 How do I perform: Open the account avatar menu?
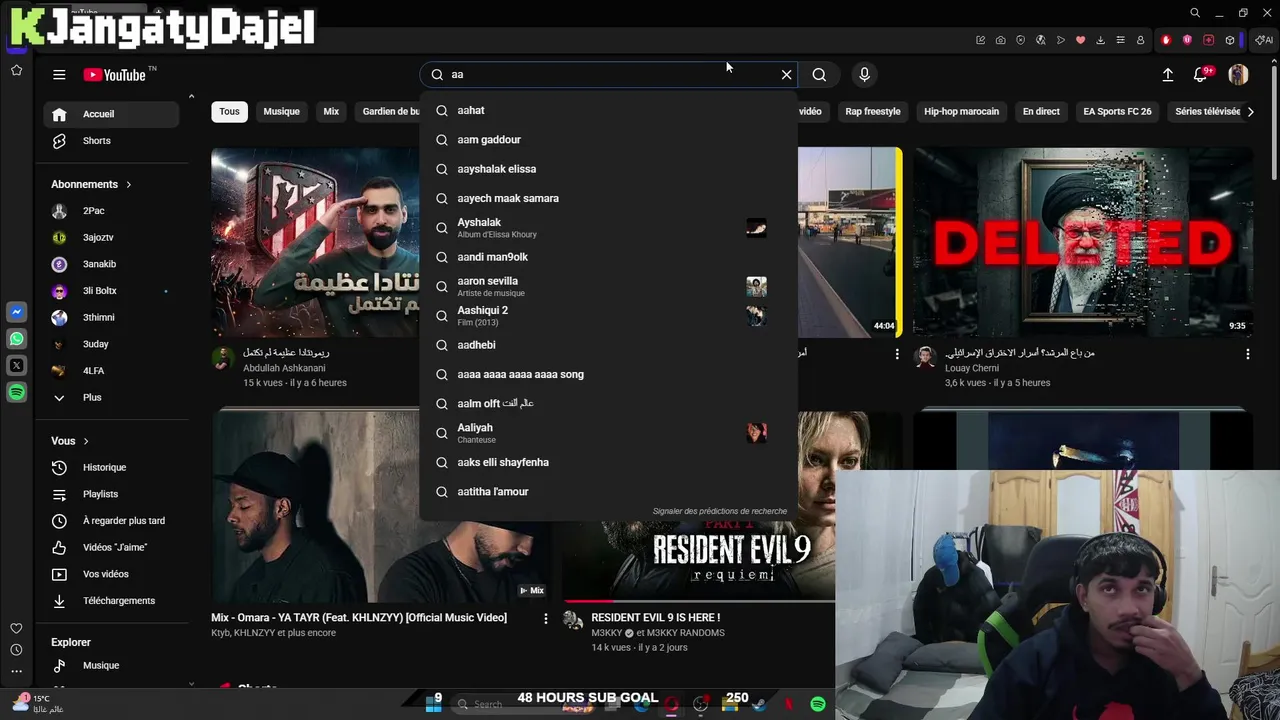1238,75
